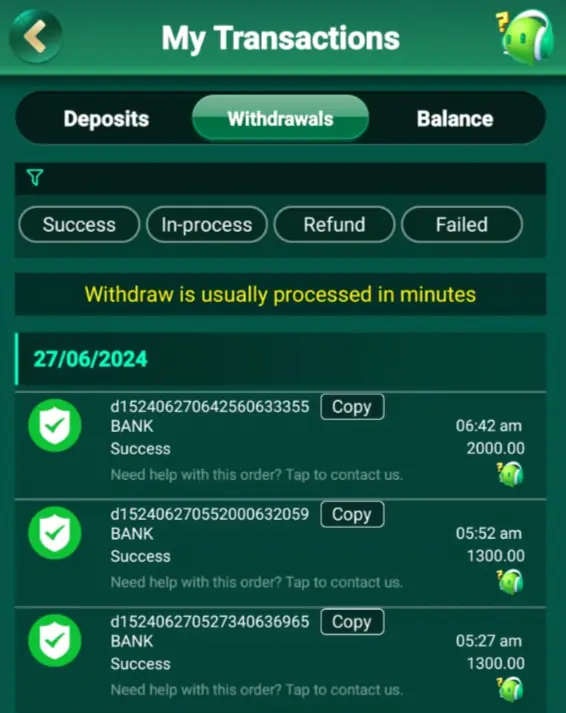
Task: Tap the gold back arrow icon
Action: (x=36, y=37)
